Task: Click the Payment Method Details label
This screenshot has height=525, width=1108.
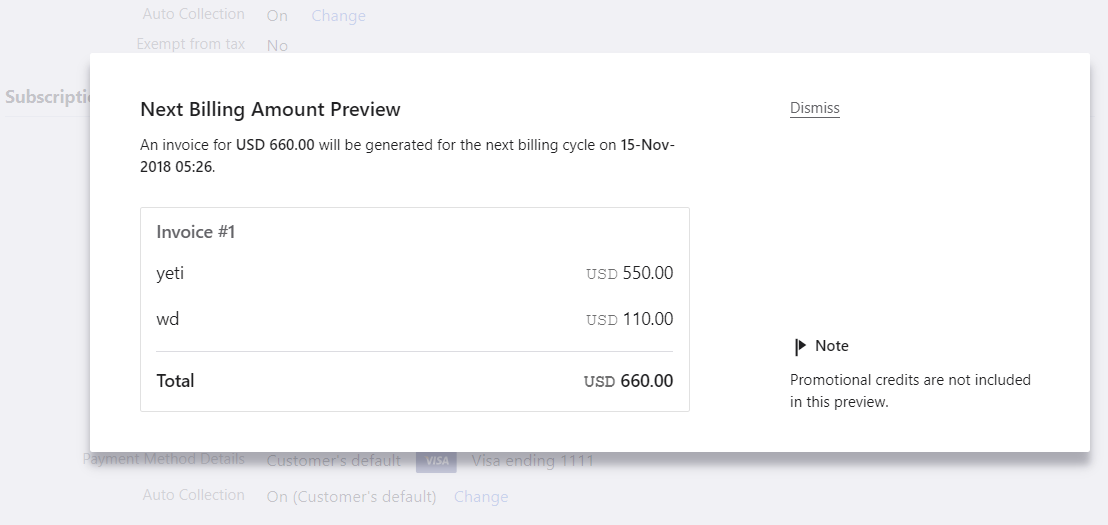Action: 165,459
